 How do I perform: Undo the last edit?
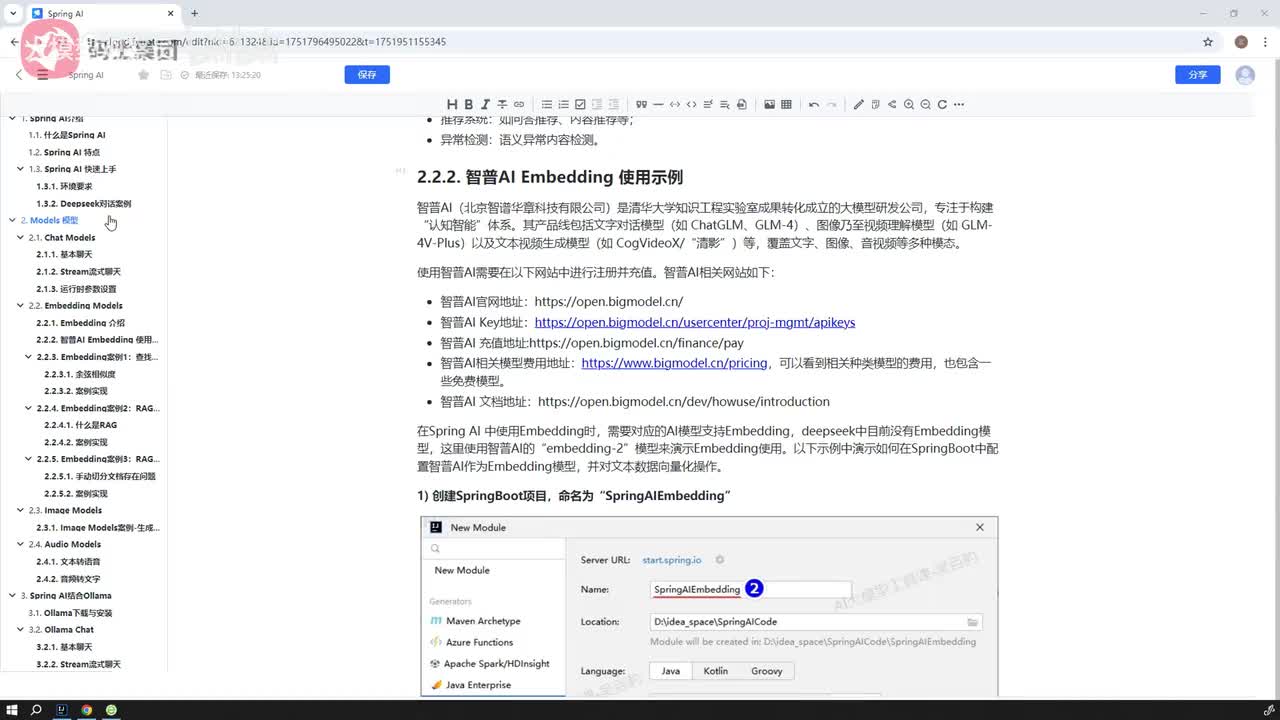(814, 104)
